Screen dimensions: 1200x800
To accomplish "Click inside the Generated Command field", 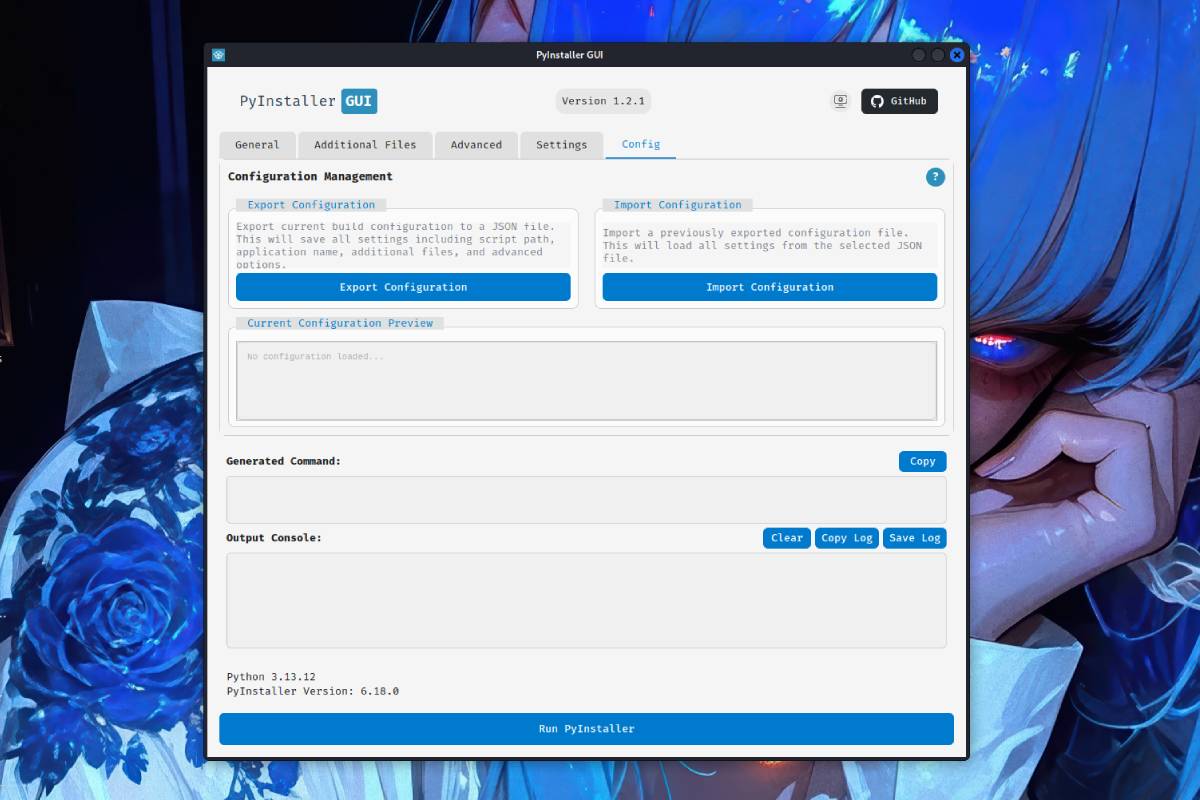I will [586, 499].
